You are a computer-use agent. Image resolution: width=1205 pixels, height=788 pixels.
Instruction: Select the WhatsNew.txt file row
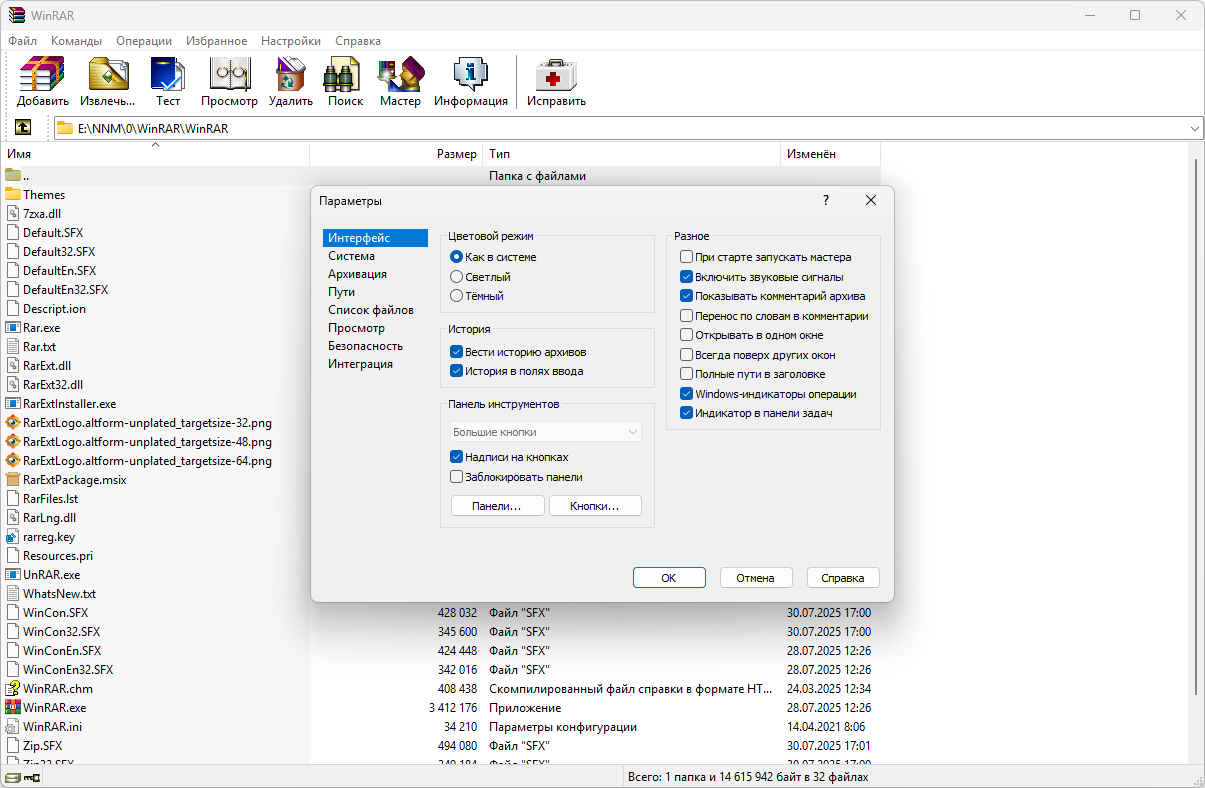(59, 593)
